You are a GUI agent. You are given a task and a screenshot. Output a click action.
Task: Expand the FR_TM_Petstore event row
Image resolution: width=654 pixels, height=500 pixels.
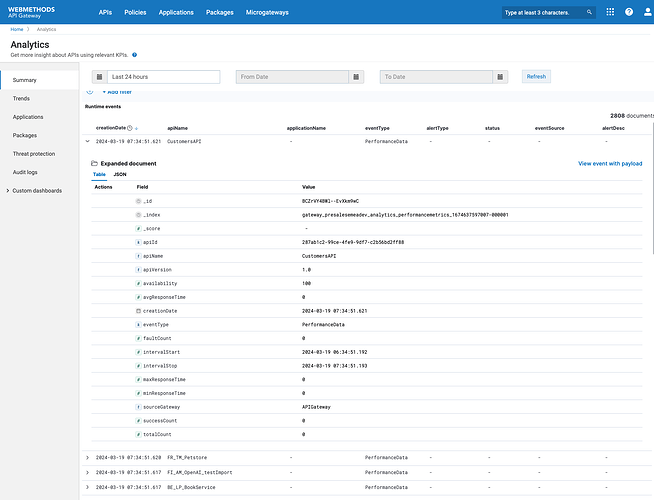(87, 456)
